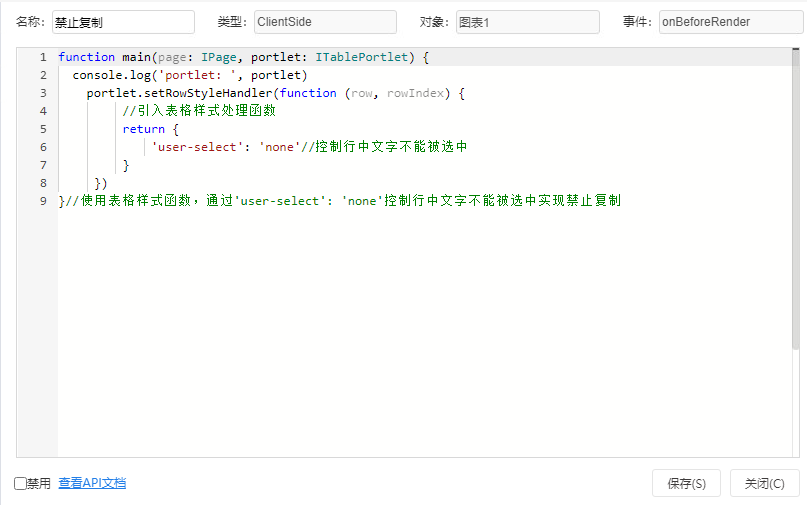Image resolution: width=807 pixels, height=505 pixels.
Task: Click line number 5 in the gutter
Action: click(43, 129)
